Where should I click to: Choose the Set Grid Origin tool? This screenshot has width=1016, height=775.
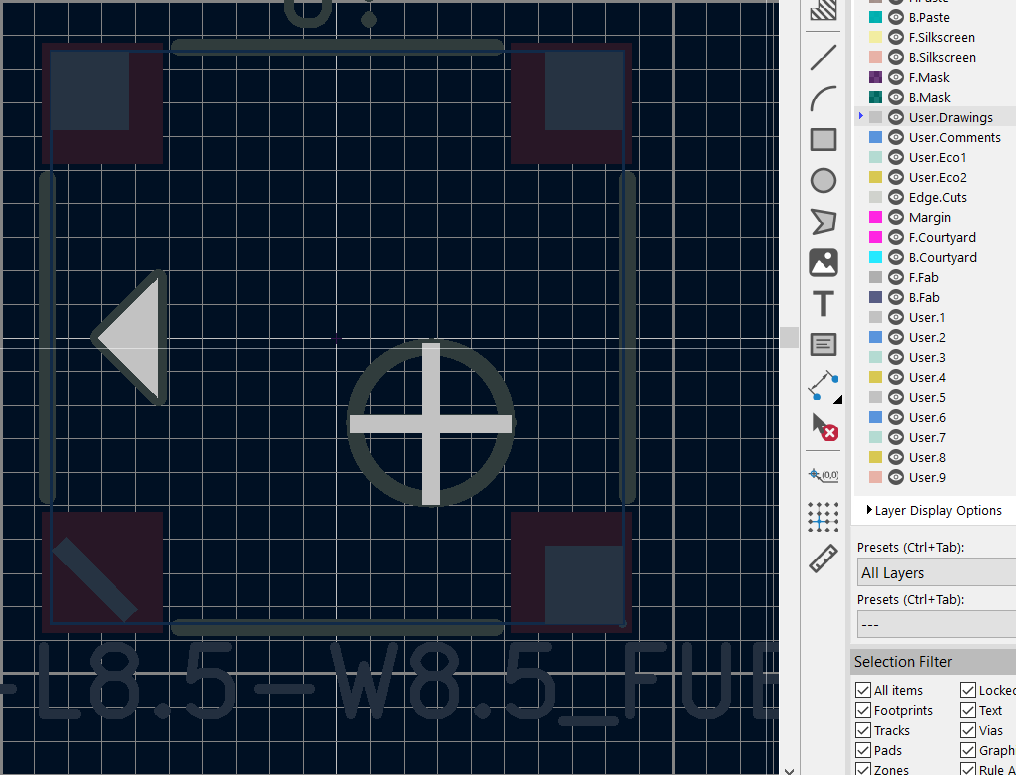(x=823, y=516)
